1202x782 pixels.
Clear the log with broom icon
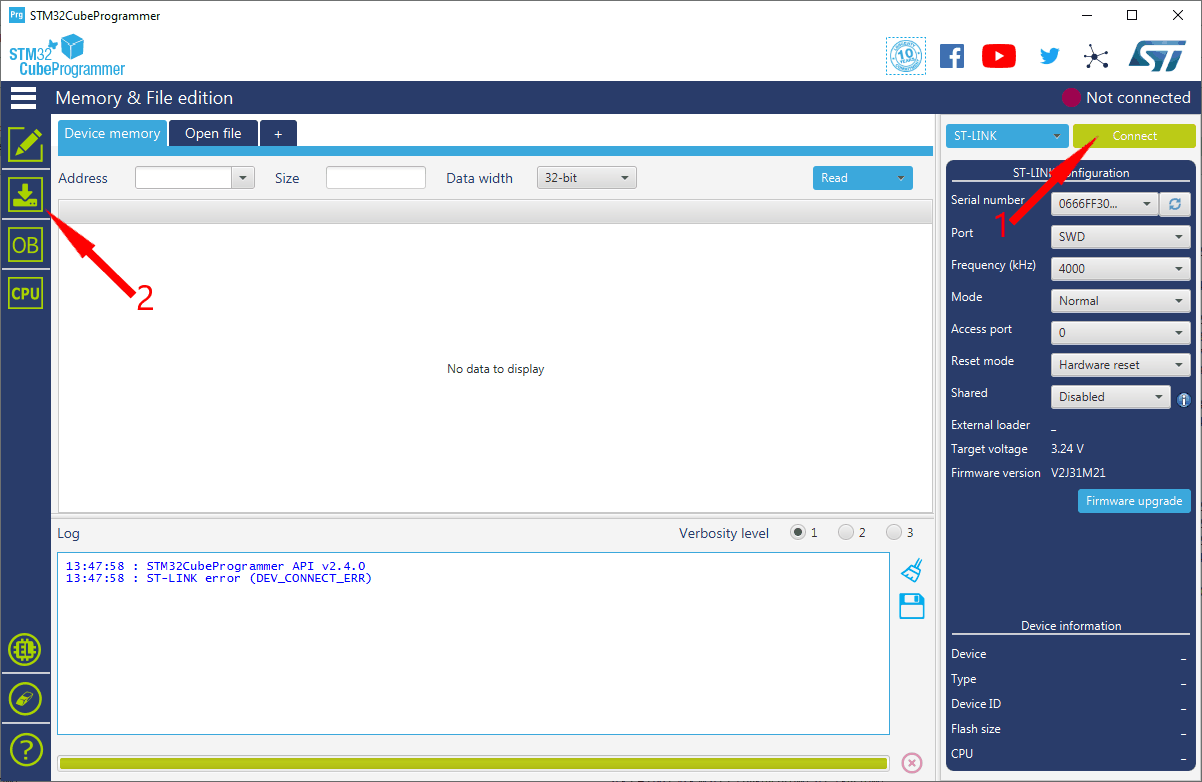911,571
